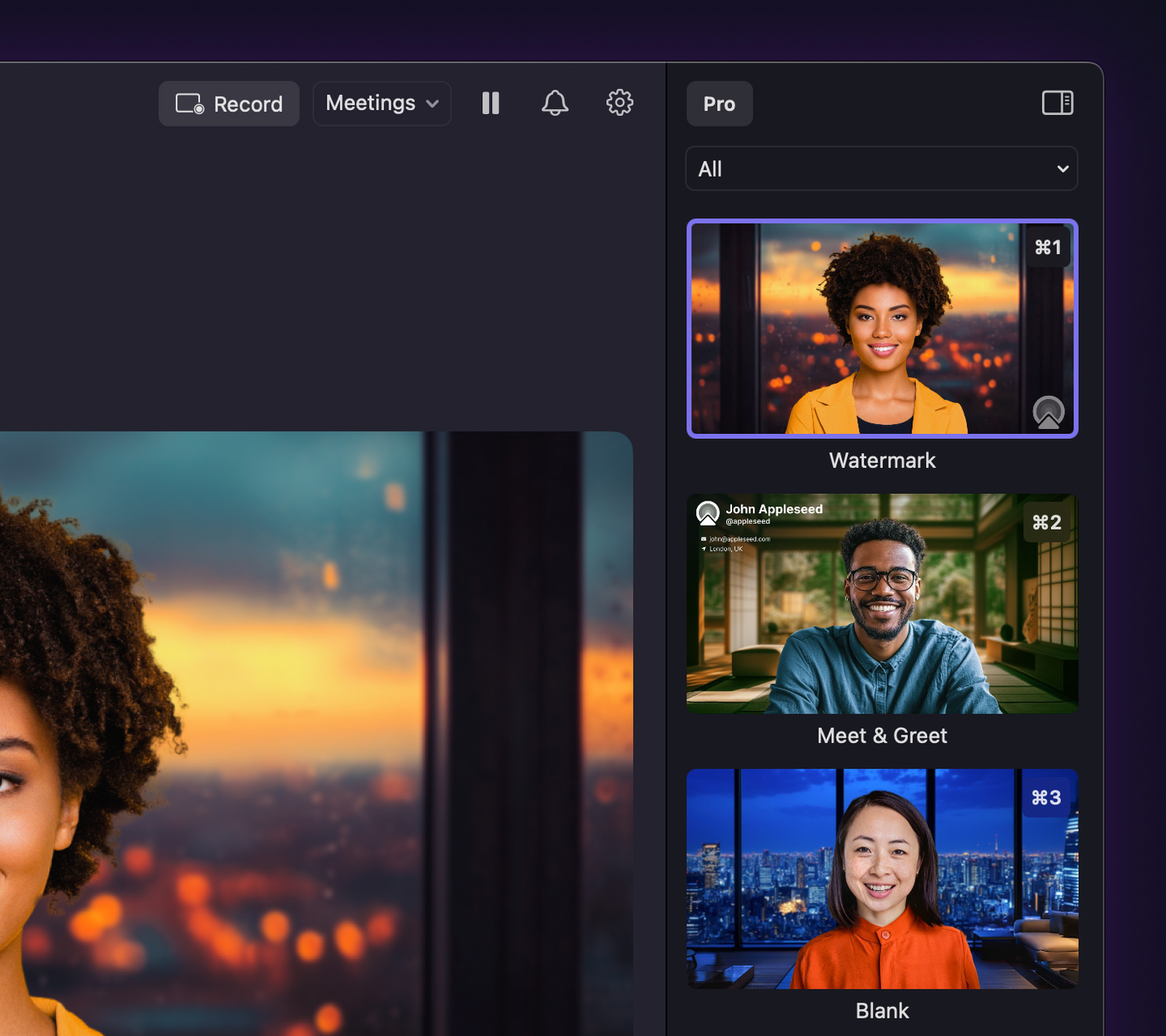Open notifications via the bell icon

(x=555, y=103)
